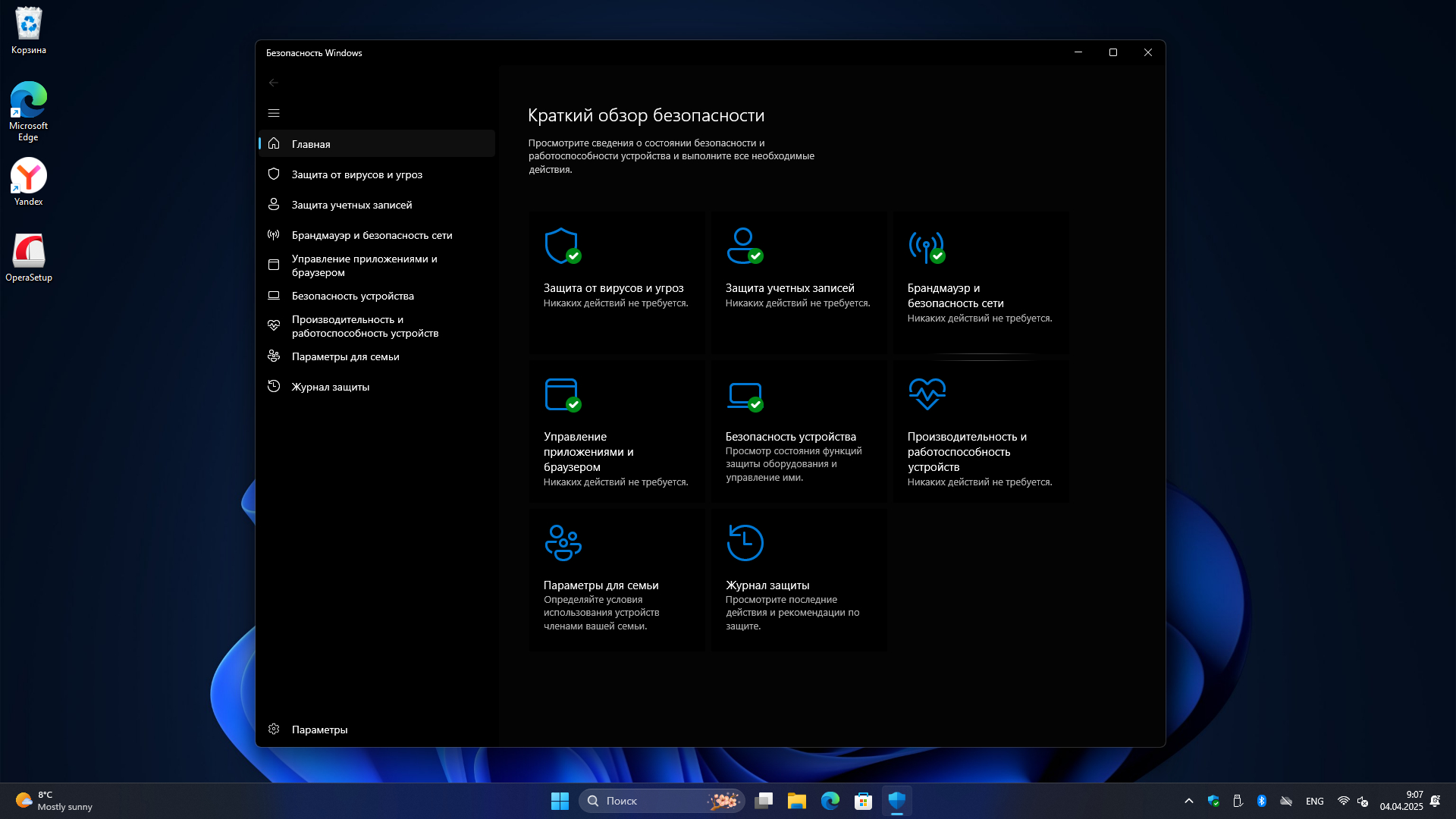Viewport: 1456px width, 819px height.
Task: Click the account protection person tile icon
Action: tap(744, 246)
